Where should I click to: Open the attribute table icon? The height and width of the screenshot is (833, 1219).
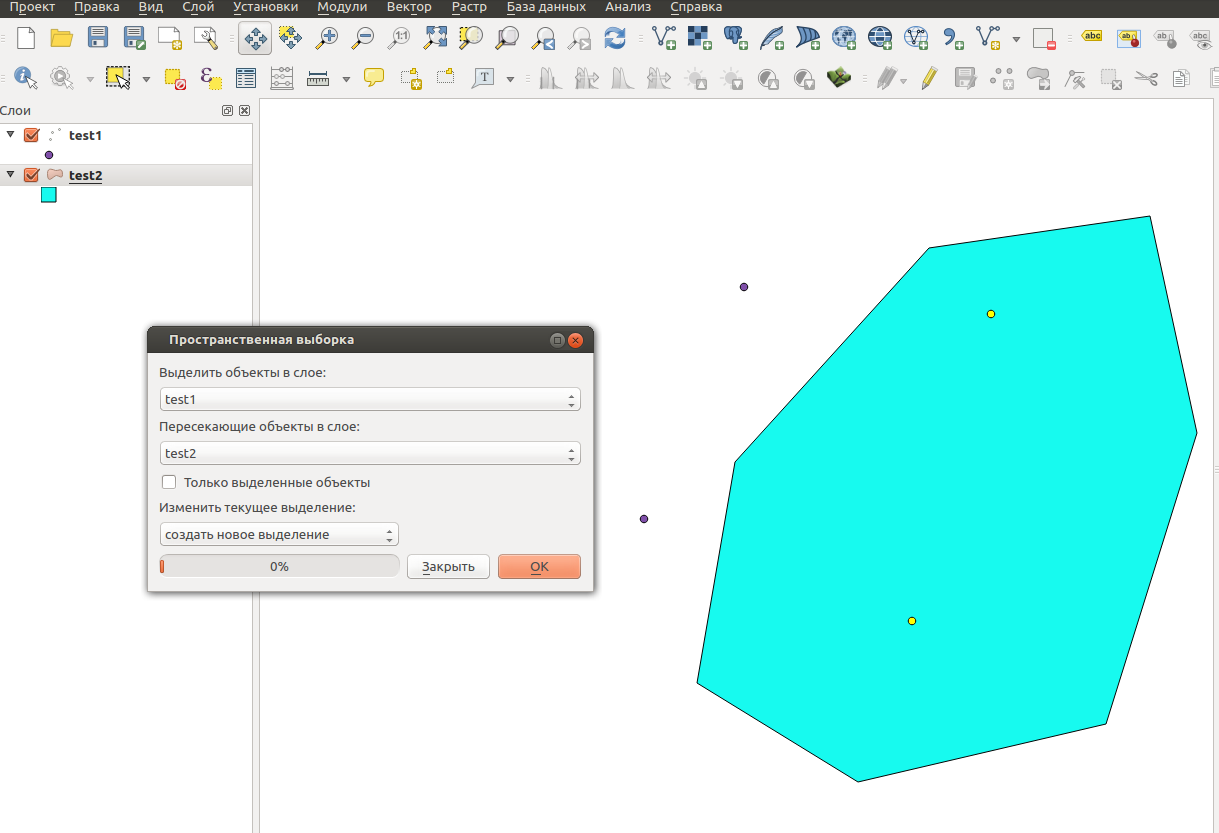pyautogui.click(x=246, y=78)
